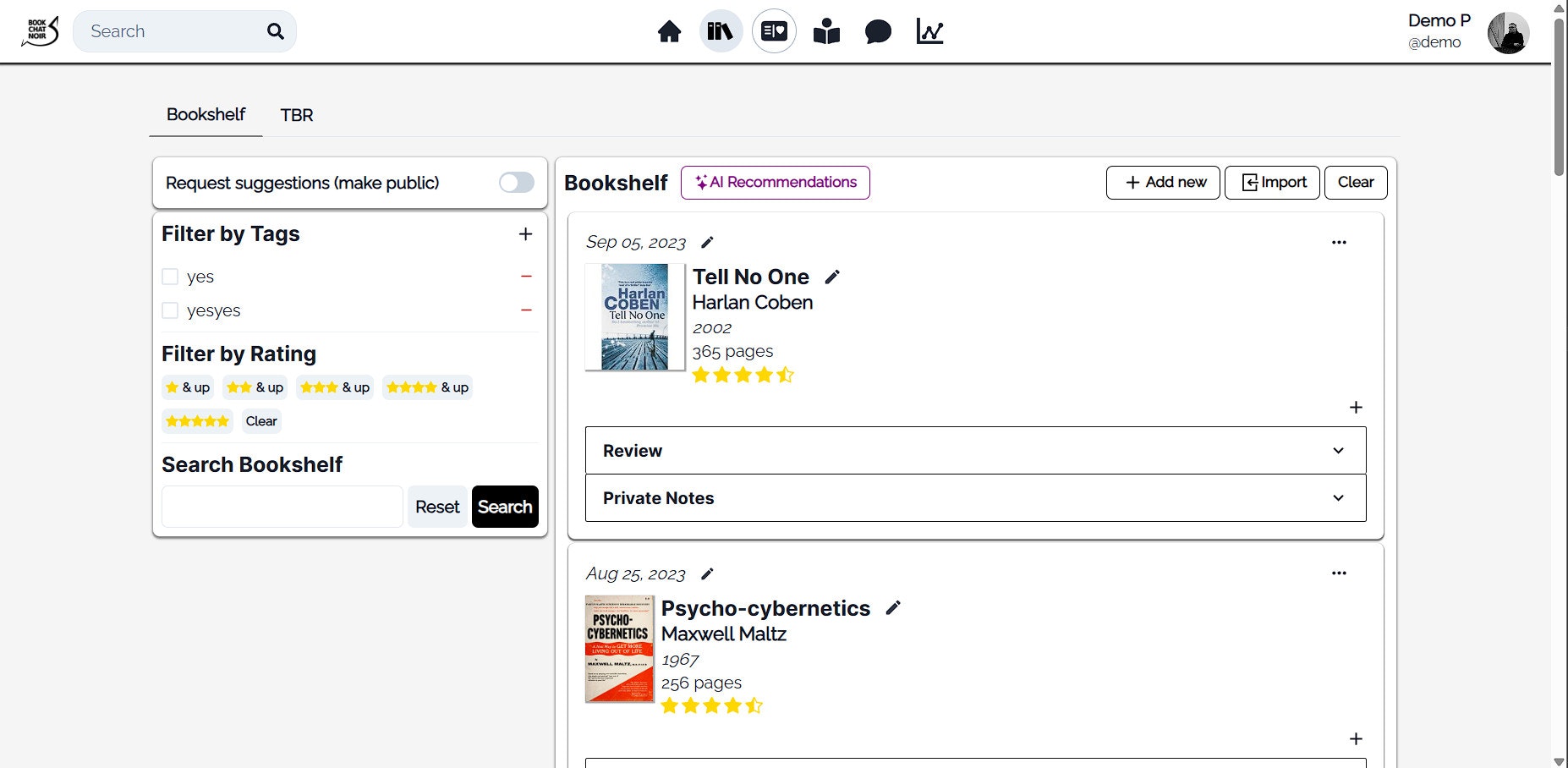Open the Psycho-cybernetics cover thumbnail
Image resolution: width=1568 pixels, height=768 pixels.
(620, 649)
